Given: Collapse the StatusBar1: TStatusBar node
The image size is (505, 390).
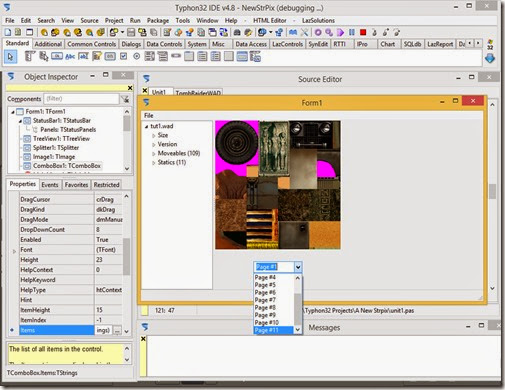Looking at the screenshot, I should click(20, 121).
